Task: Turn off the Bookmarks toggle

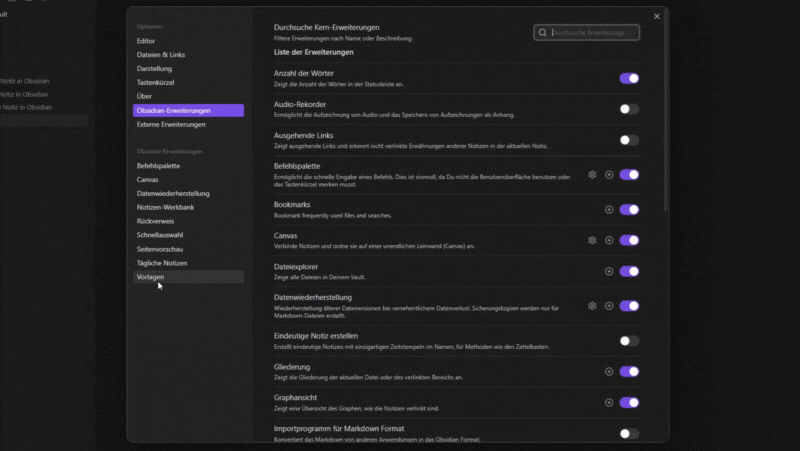Action: click(629, 210)
